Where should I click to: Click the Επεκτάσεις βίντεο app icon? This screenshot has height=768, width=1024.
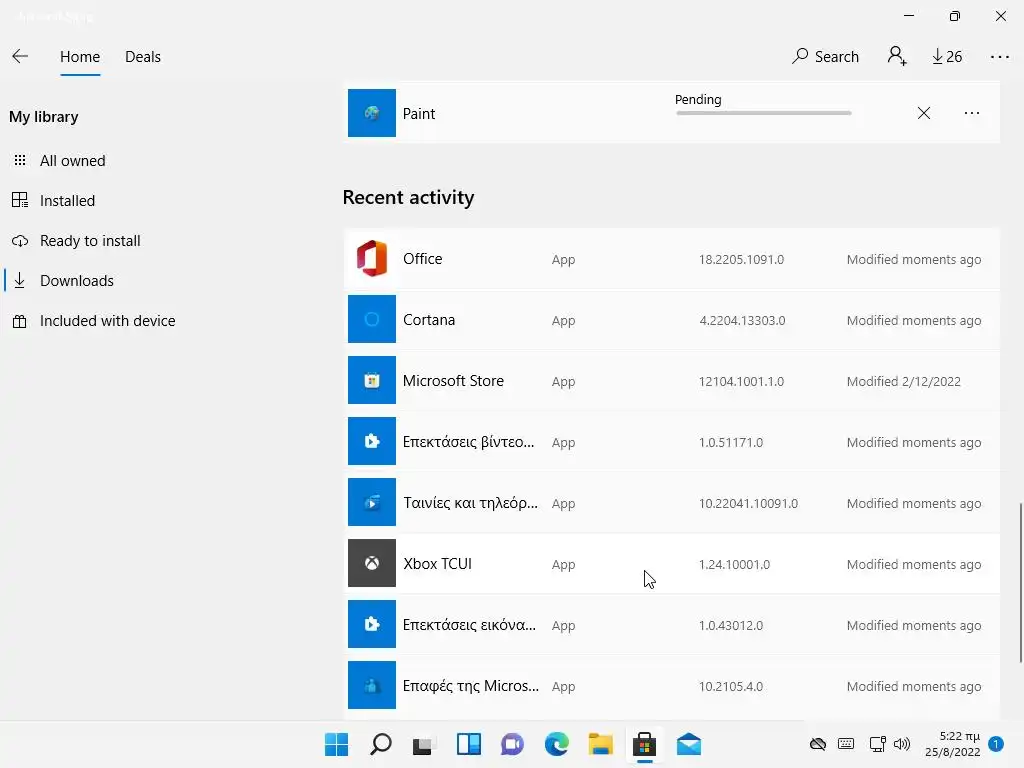tap(372, 441)
